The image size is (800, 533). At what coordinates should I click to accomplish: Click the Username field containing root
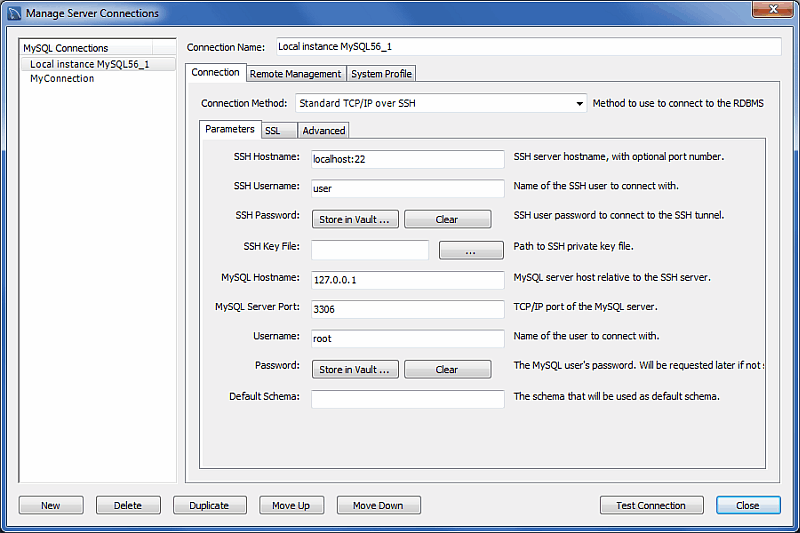tap(408, 338)
